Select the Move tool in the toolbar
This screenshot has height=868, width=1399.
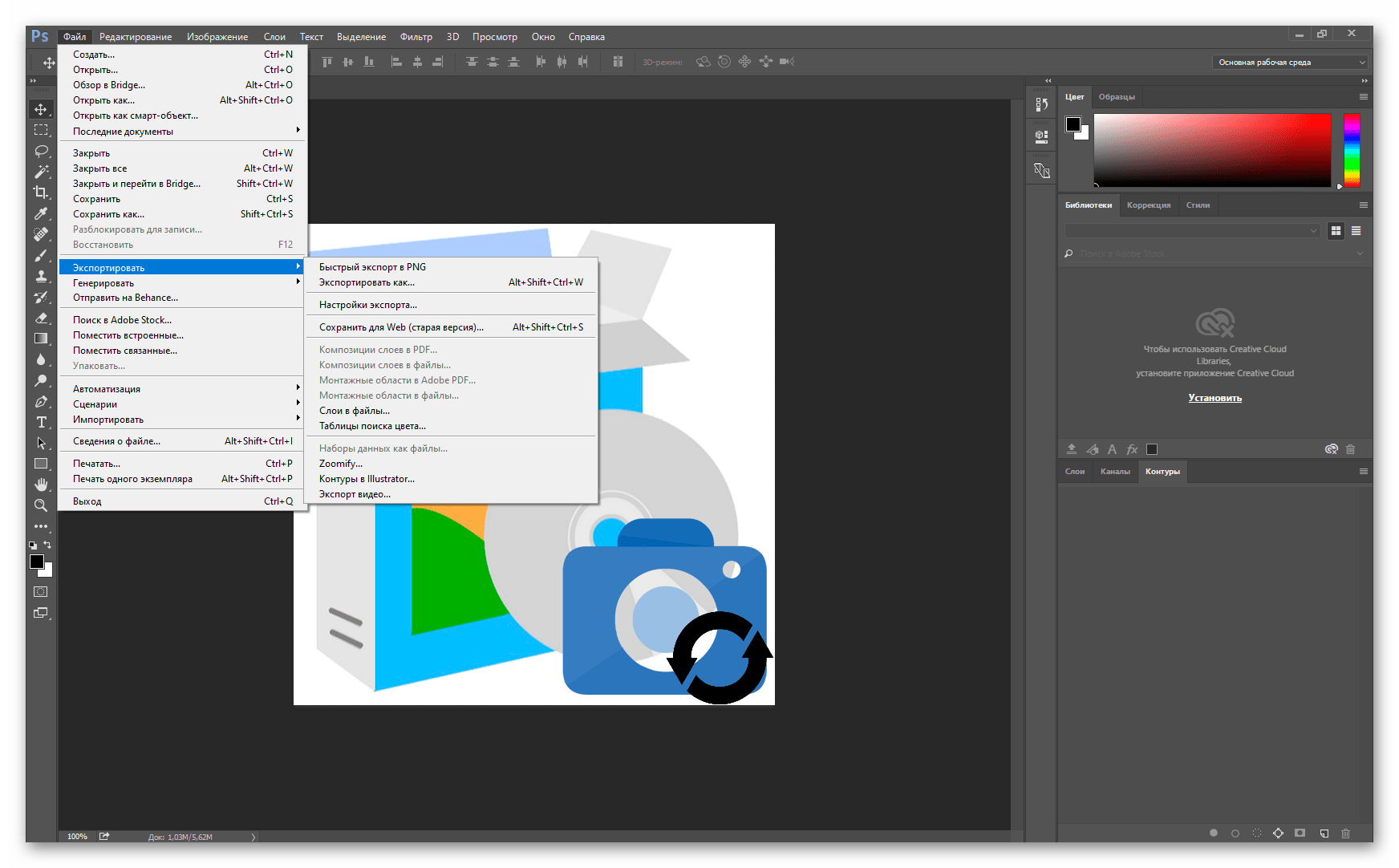(x=41, y=109)
